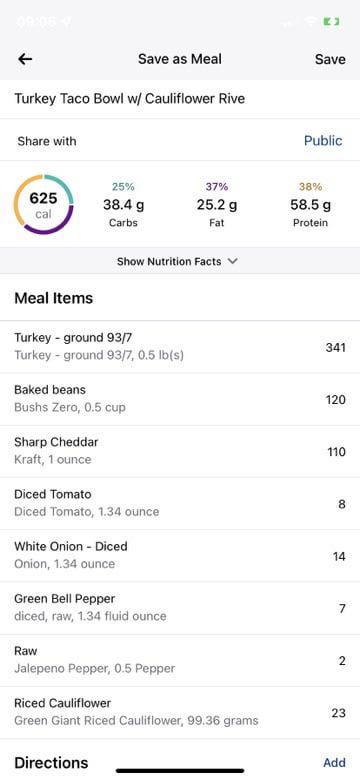This screenshot has height=780, width=360.
Task: Tap the 38.4 g Carbs stat
Action: (x=123, y=204)
